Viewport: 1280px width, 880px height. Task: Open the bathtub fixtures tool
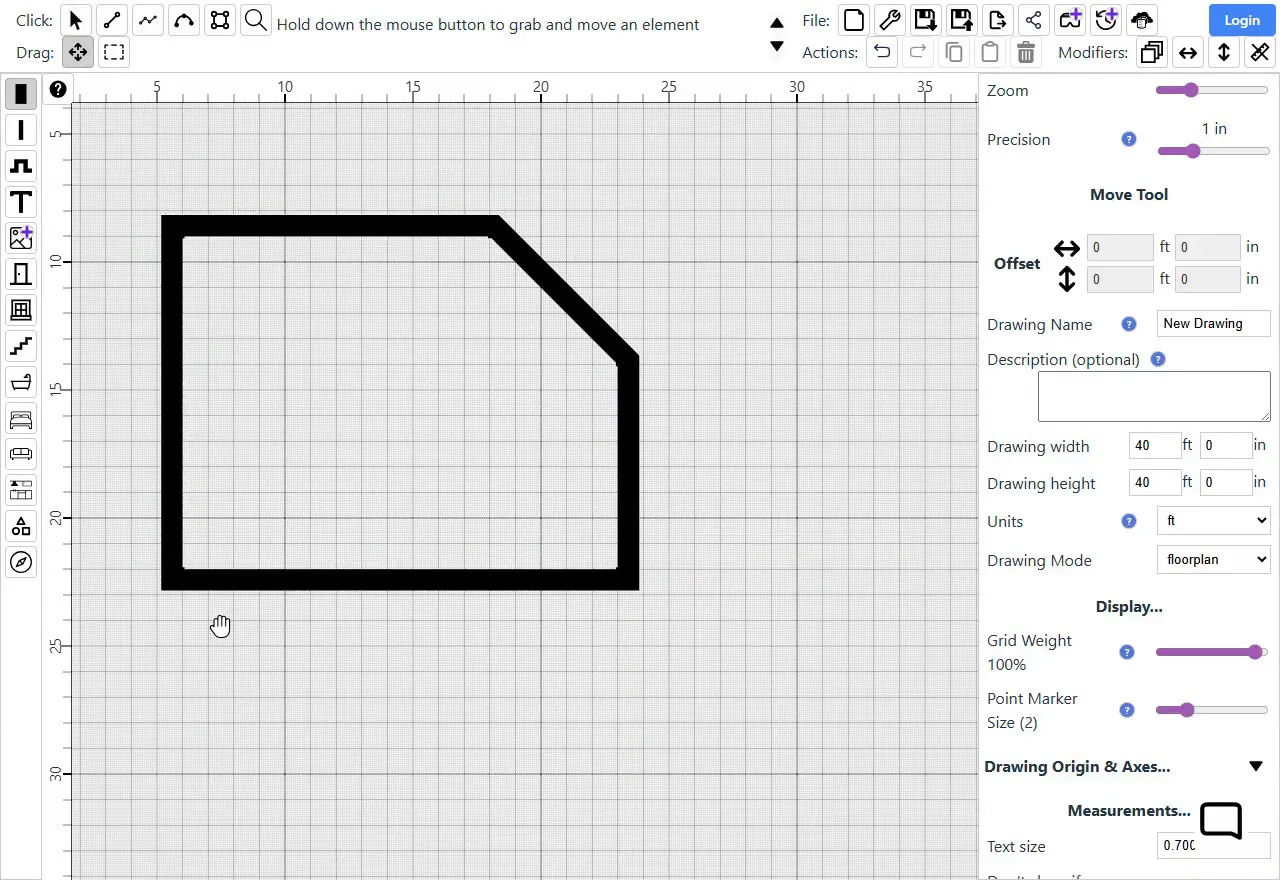(x=21, y=382)
